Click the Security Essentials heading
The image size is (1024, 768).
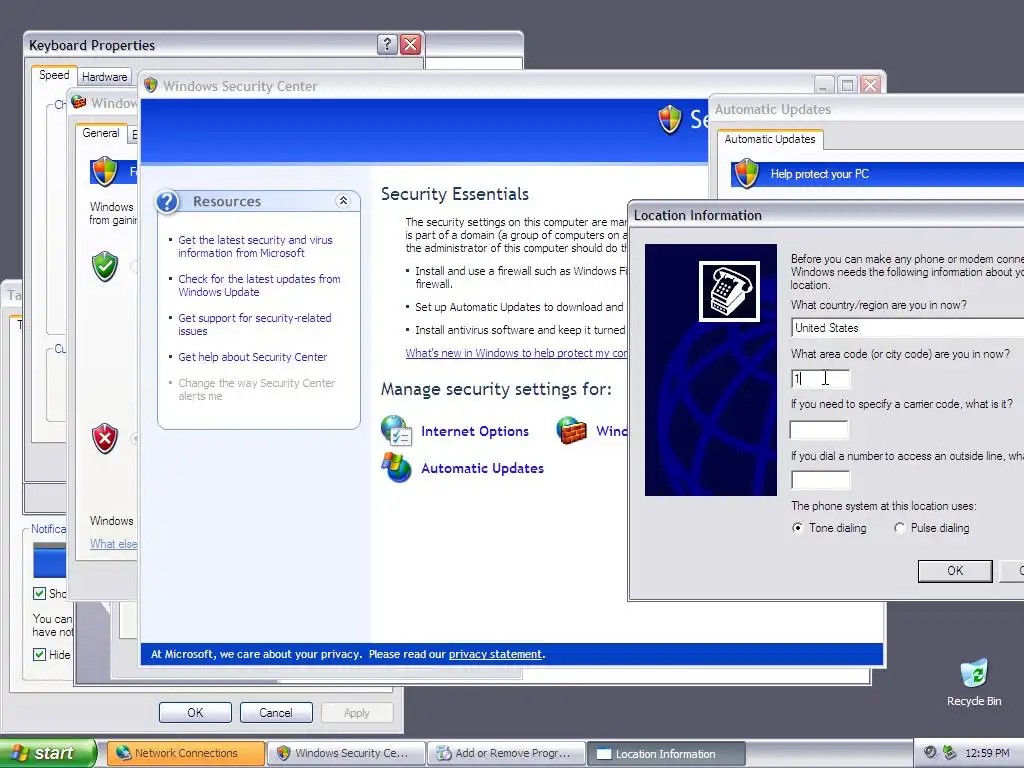[455, 194]
